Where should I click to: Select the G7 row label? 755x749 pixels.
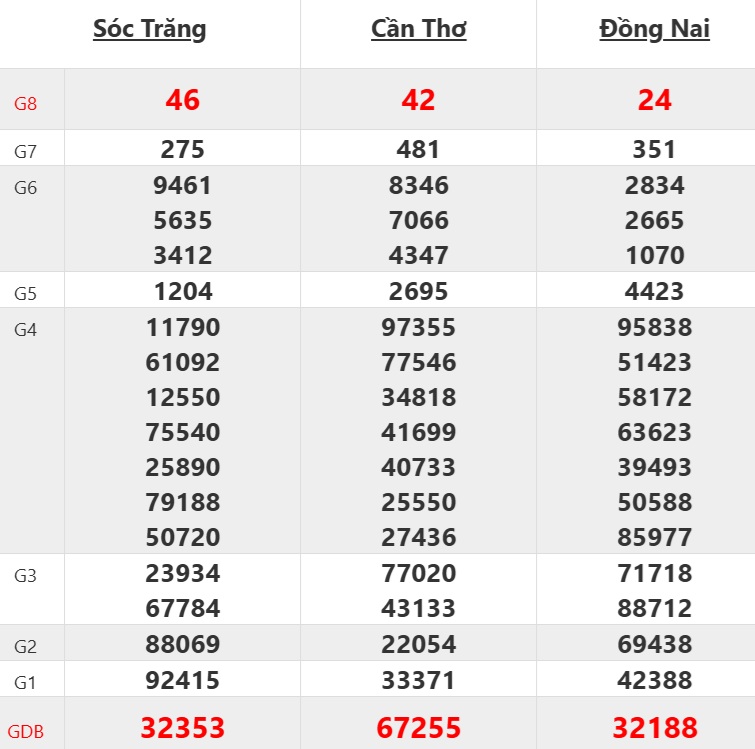pyautogui.click(x=26, y=152)
